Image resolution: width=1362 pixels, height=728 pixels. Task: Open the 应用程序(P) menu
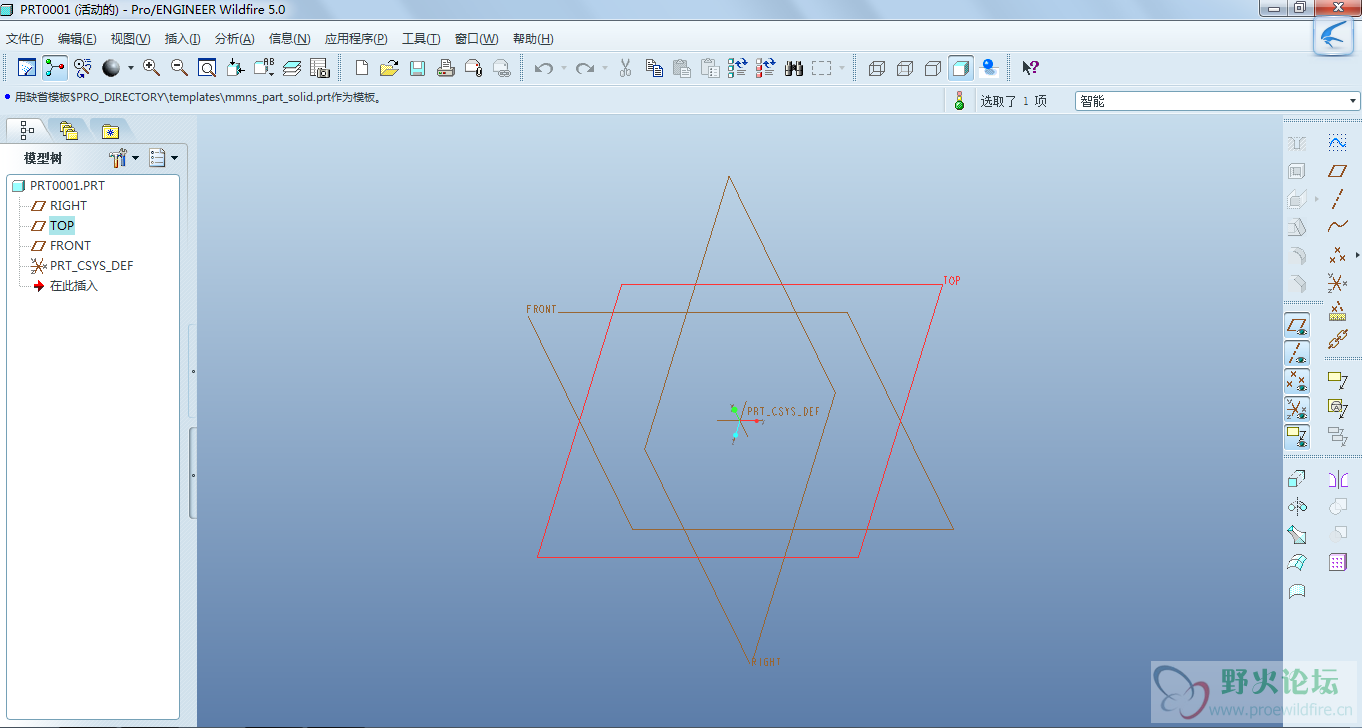356,39
